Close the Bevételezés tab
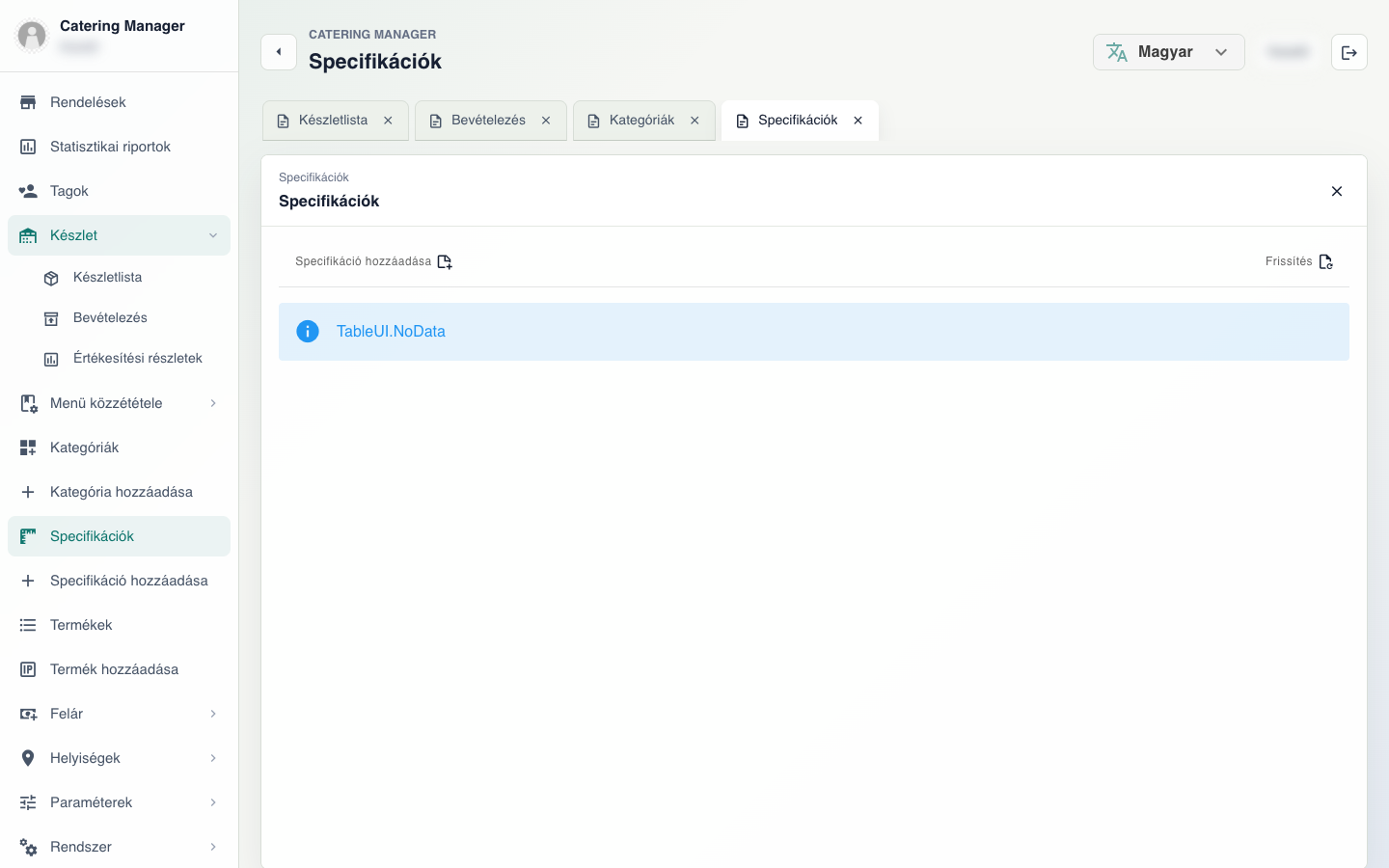The width and height of the screenshot is (1389, 868). [x=546, y=121]
